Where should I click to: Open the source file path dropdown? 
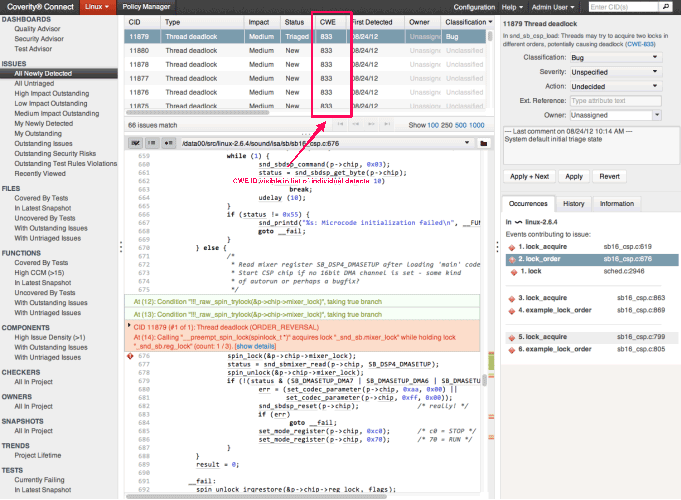[467, 143]
